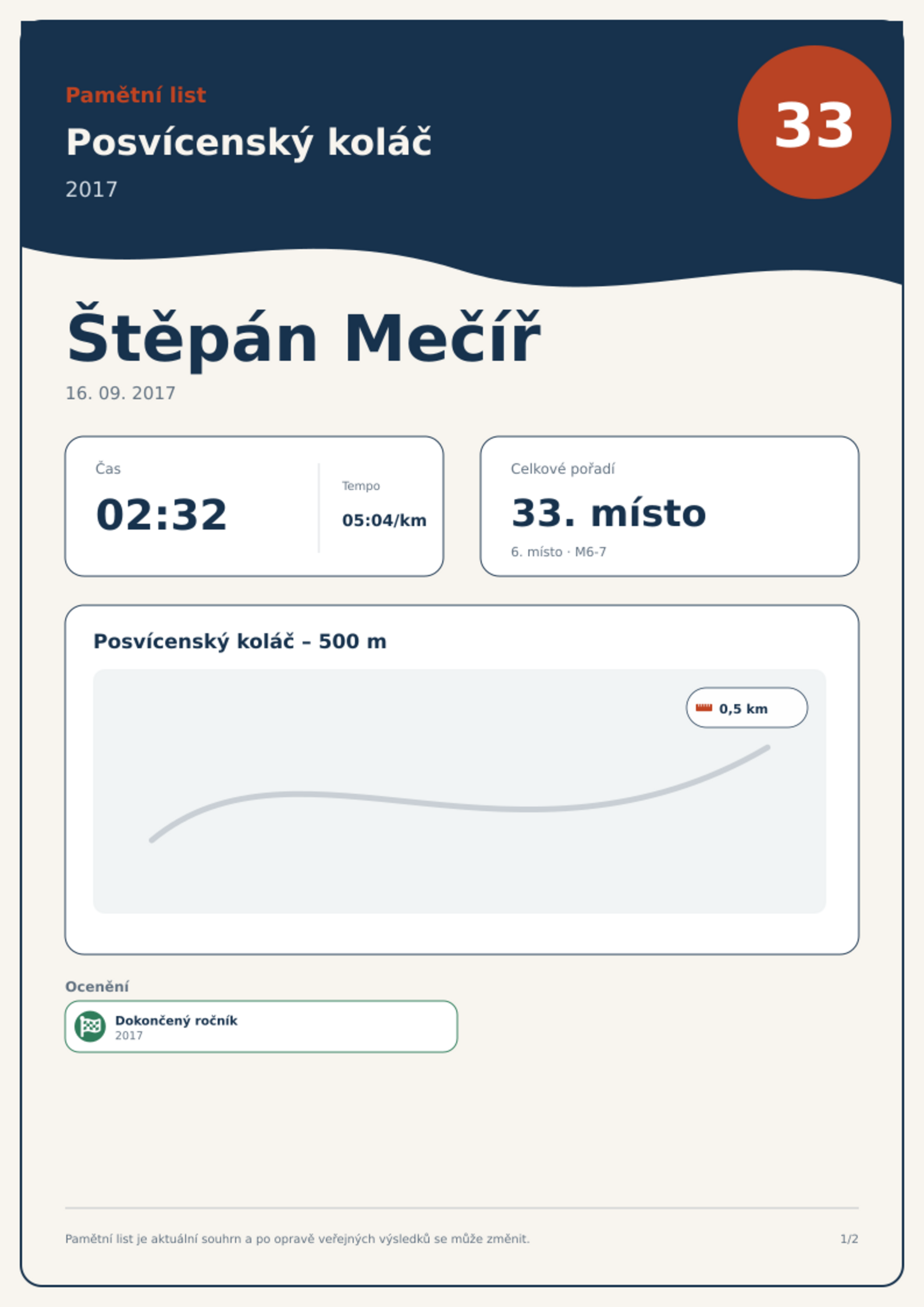This screenshot has height=1307, width=924.
Task: Click the date 16. 09. 2017
Action: pos(120,393)
